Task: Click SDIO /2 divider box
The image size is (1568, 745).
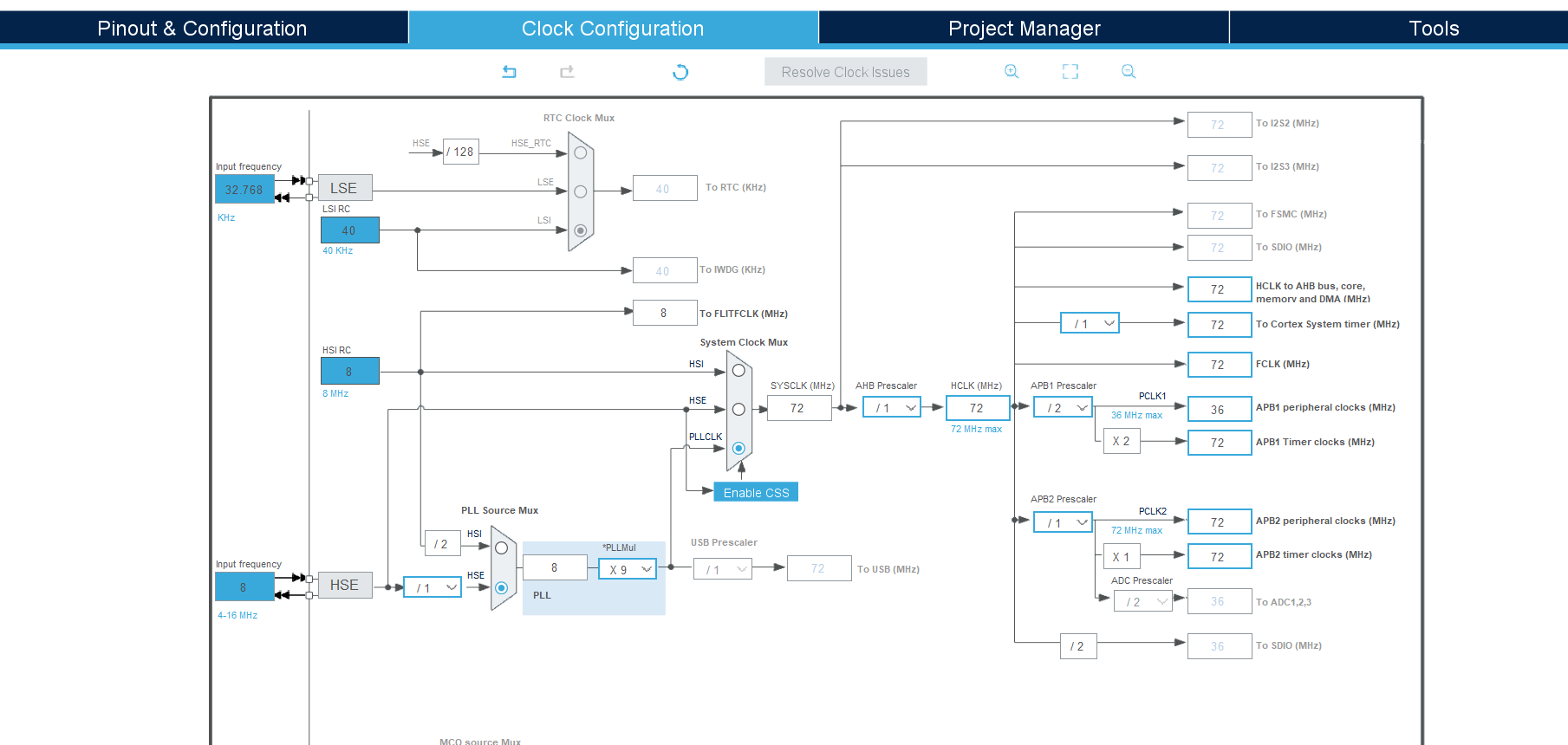Action: pyautogui.click(x=1078, y=646)
